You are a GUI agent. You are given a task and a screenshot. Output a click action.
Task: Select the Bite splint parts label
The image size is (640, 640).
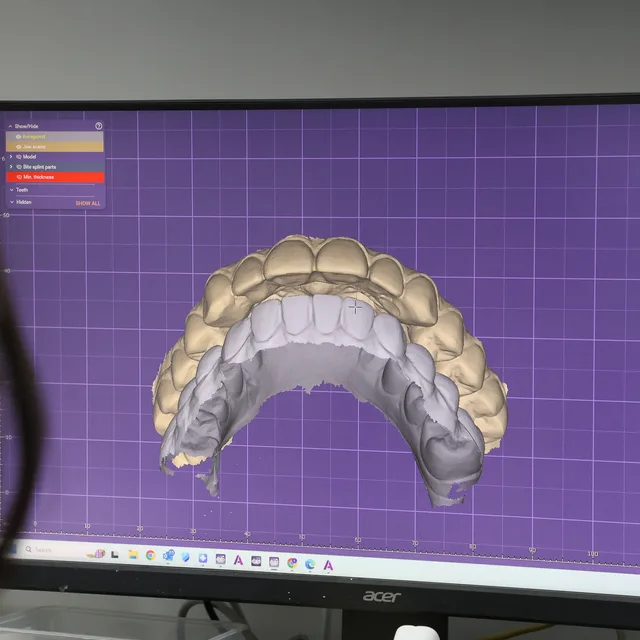(40, 167)
